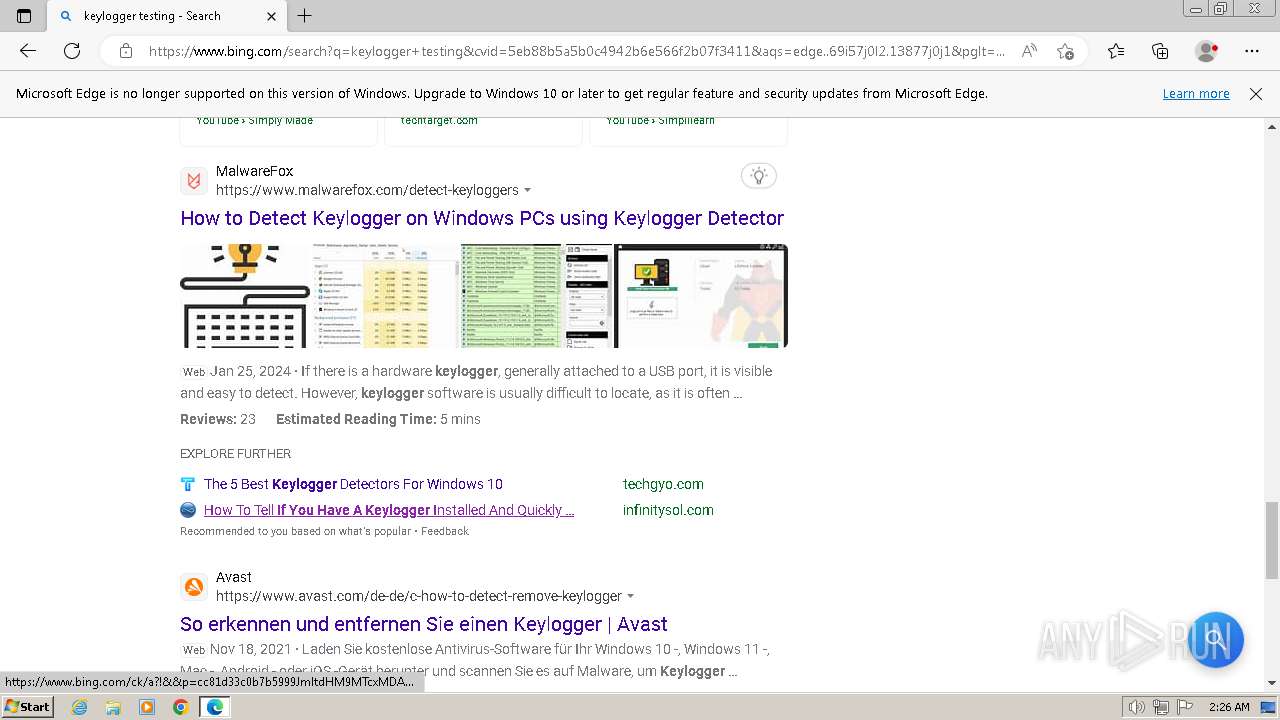Click the 2:26 AM clock

point(1229,707)
